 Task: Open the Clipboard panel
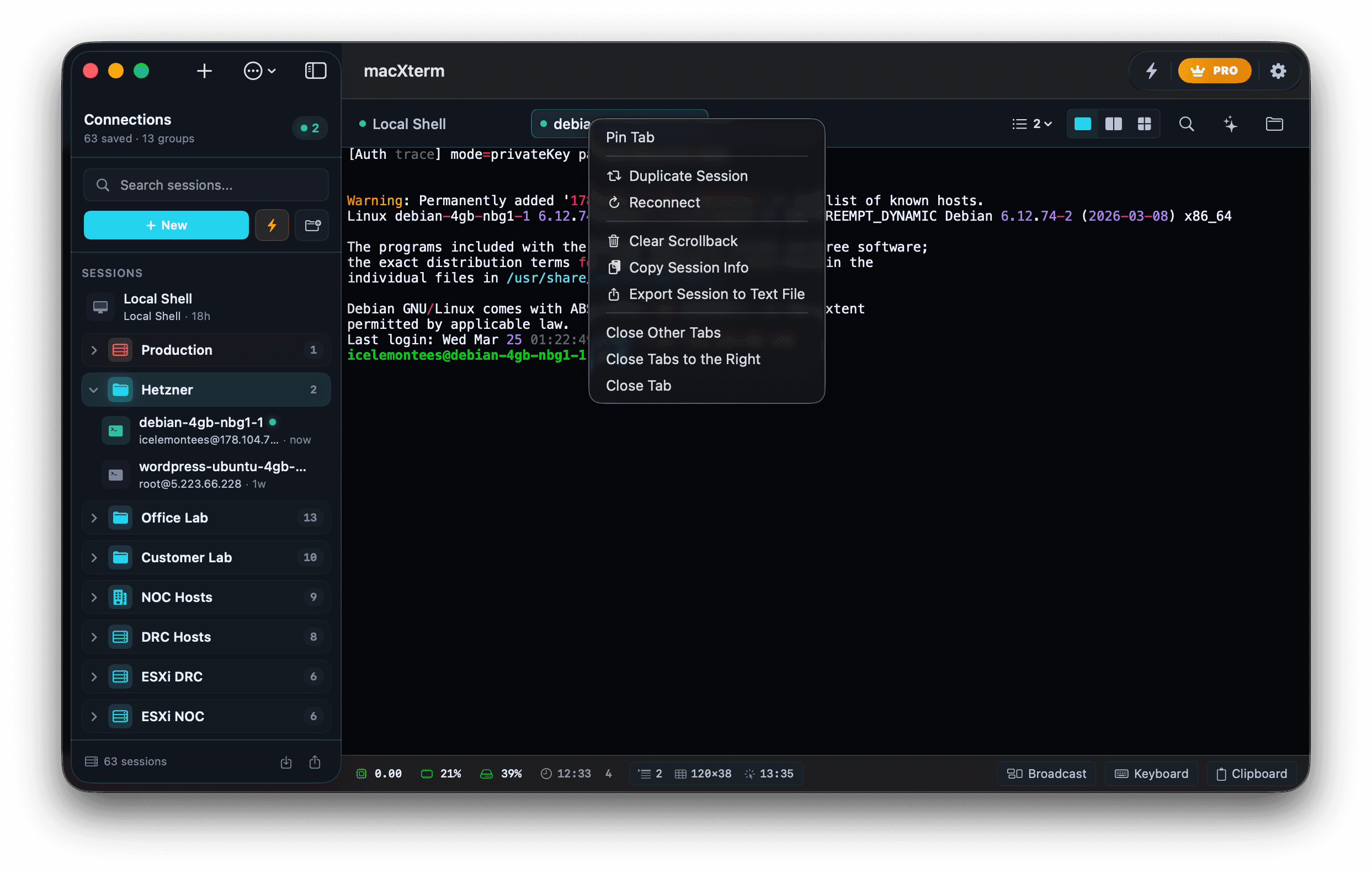(x=1251, y=774)
